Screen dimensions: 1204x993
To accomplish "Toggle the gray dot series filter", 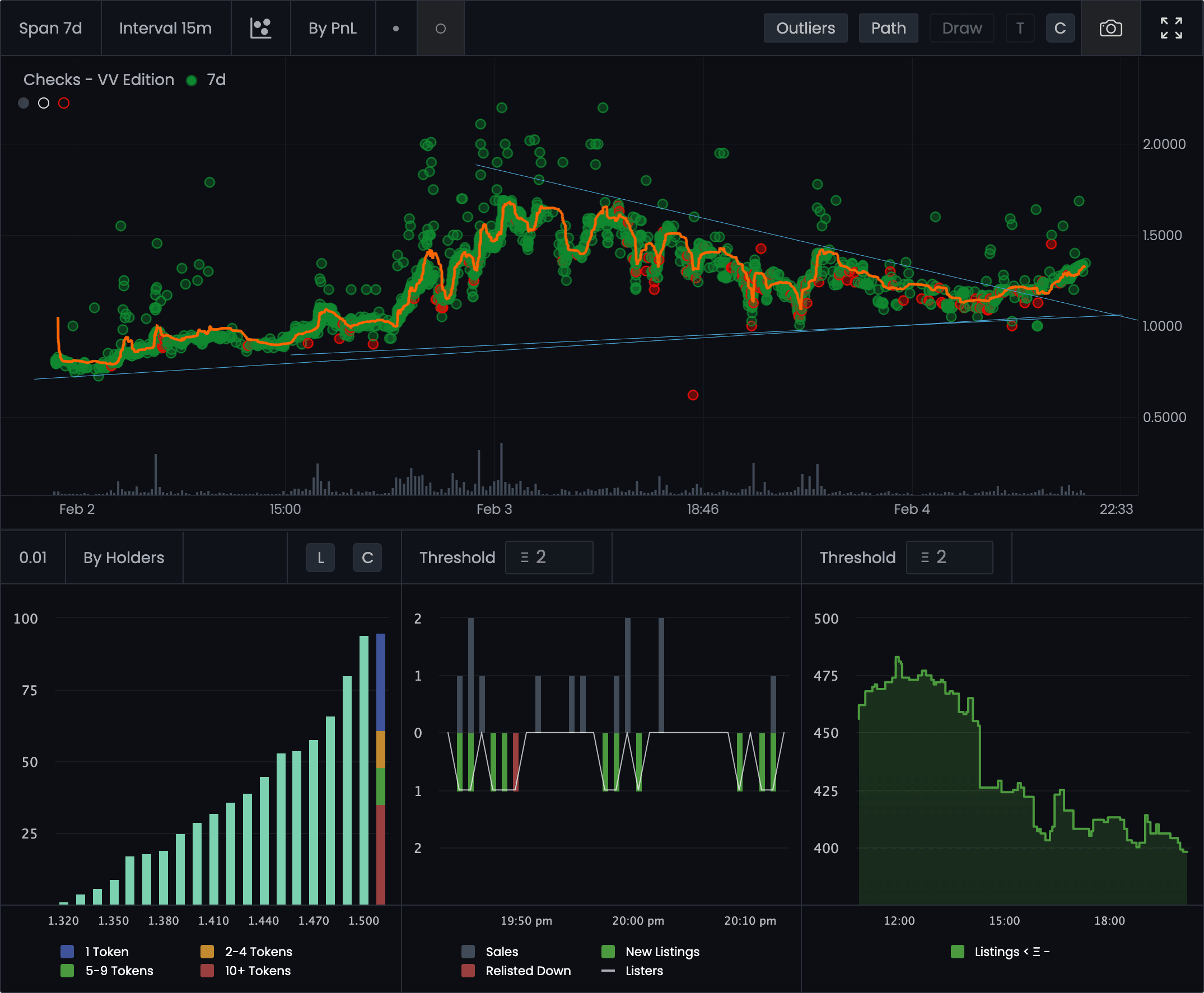I will [24, 103].
